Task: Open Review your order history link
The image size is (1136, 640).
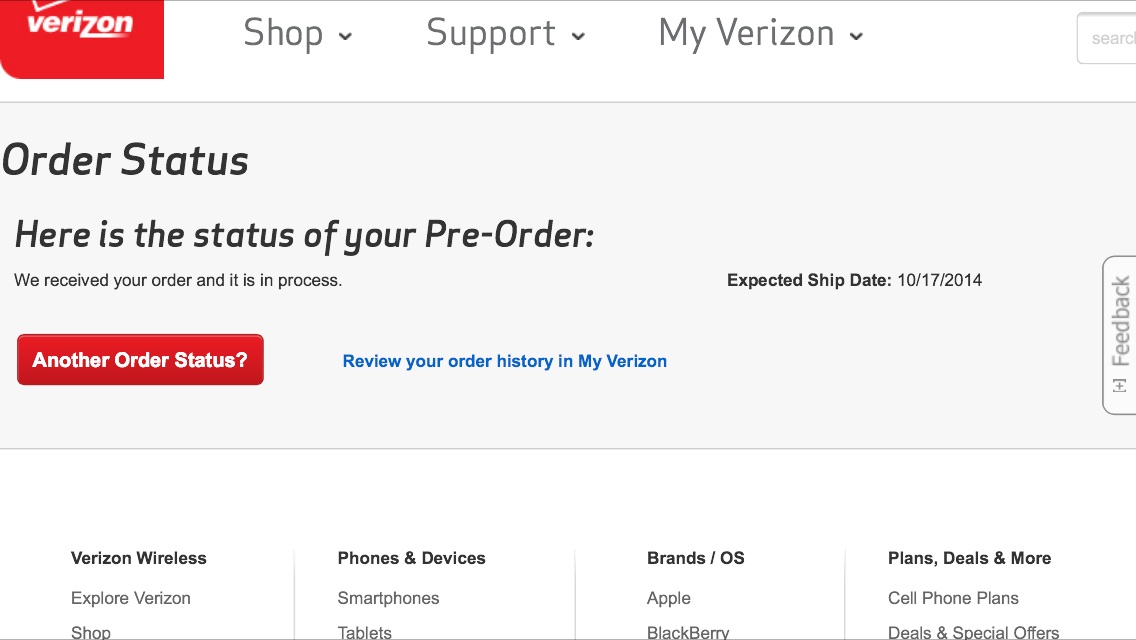Action: coord(505,361)
